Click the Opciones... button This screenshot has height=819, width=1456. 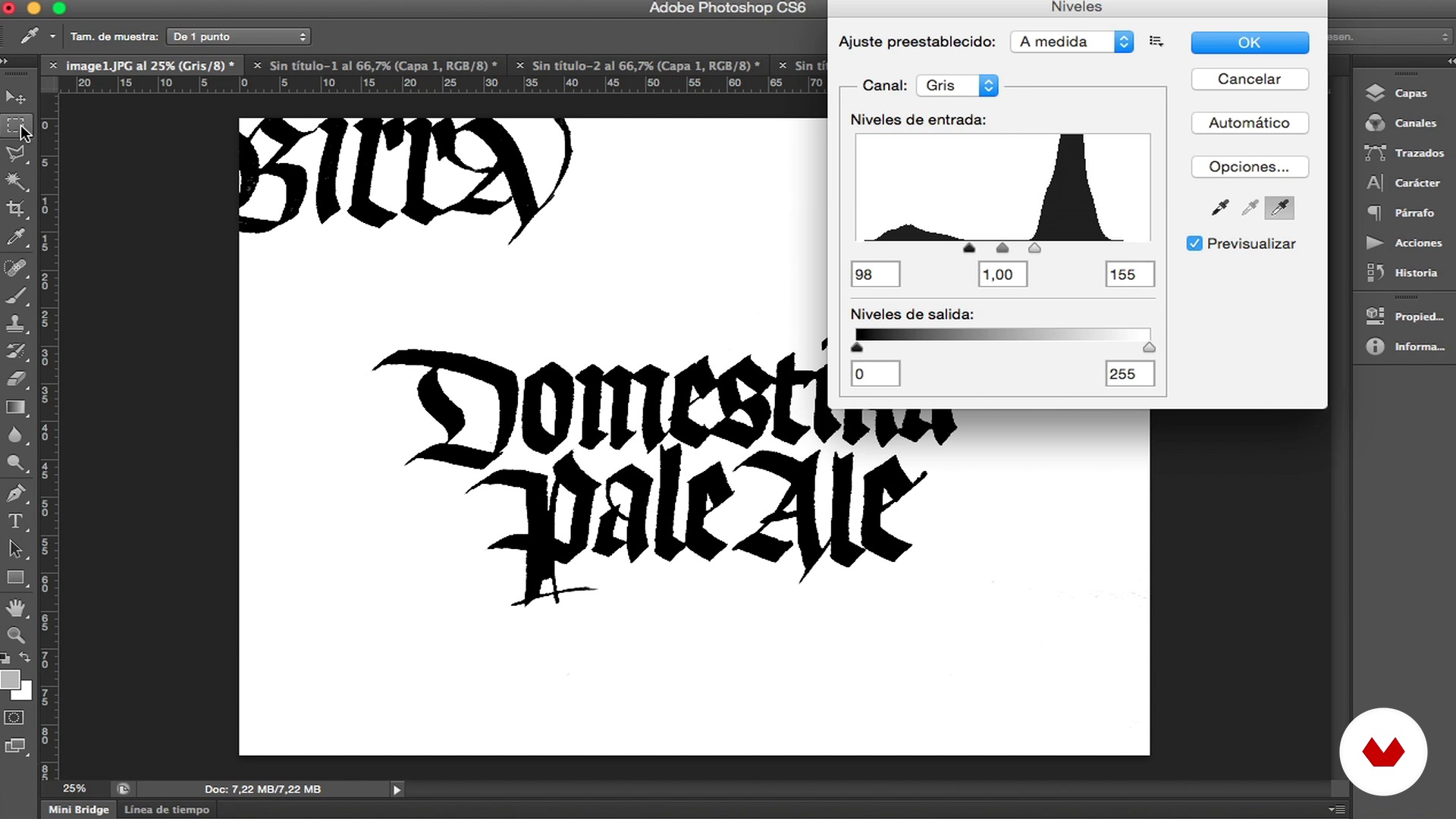pos(1250,167)
